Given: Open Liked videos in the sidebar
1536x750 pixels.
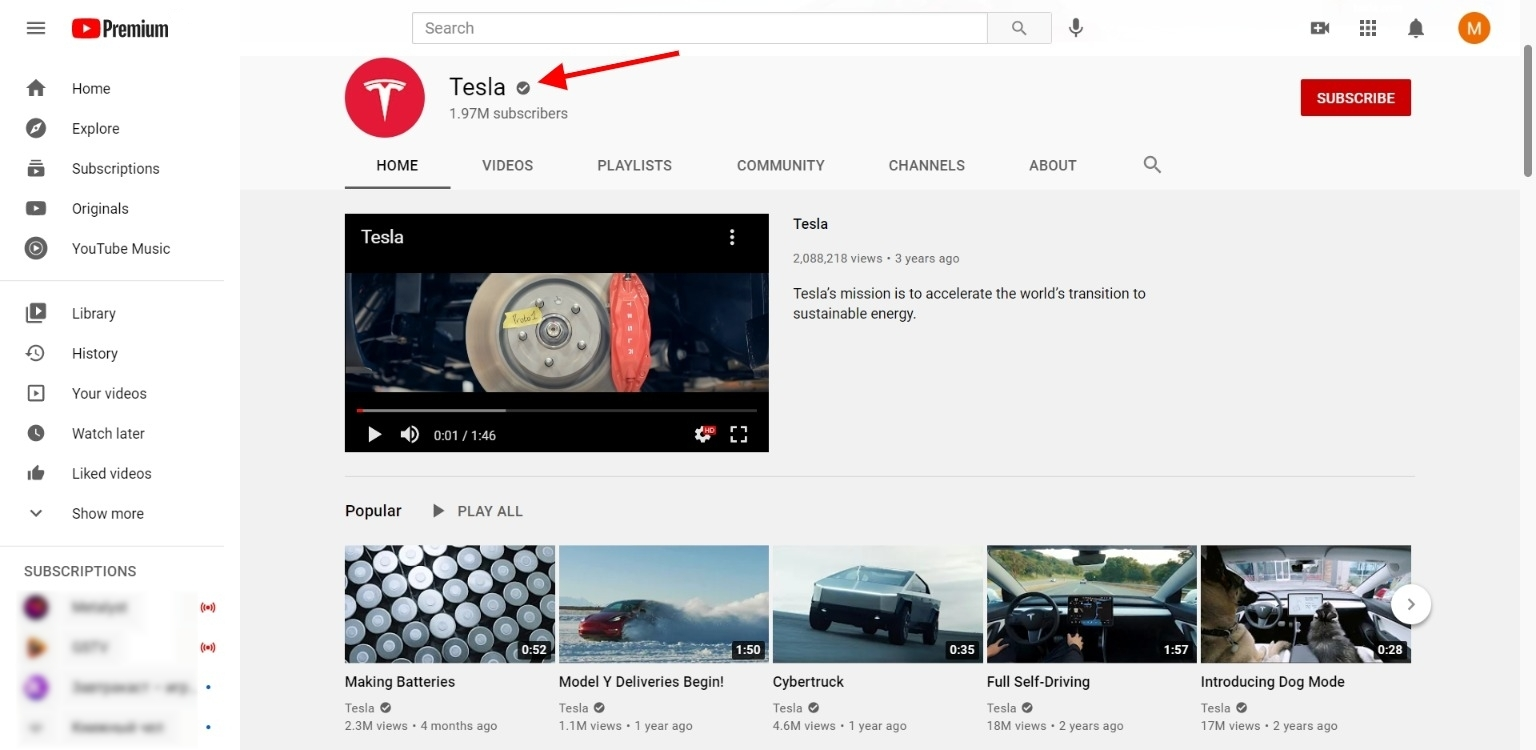Looking at the screenshot, I should click(x=112, y=473).
